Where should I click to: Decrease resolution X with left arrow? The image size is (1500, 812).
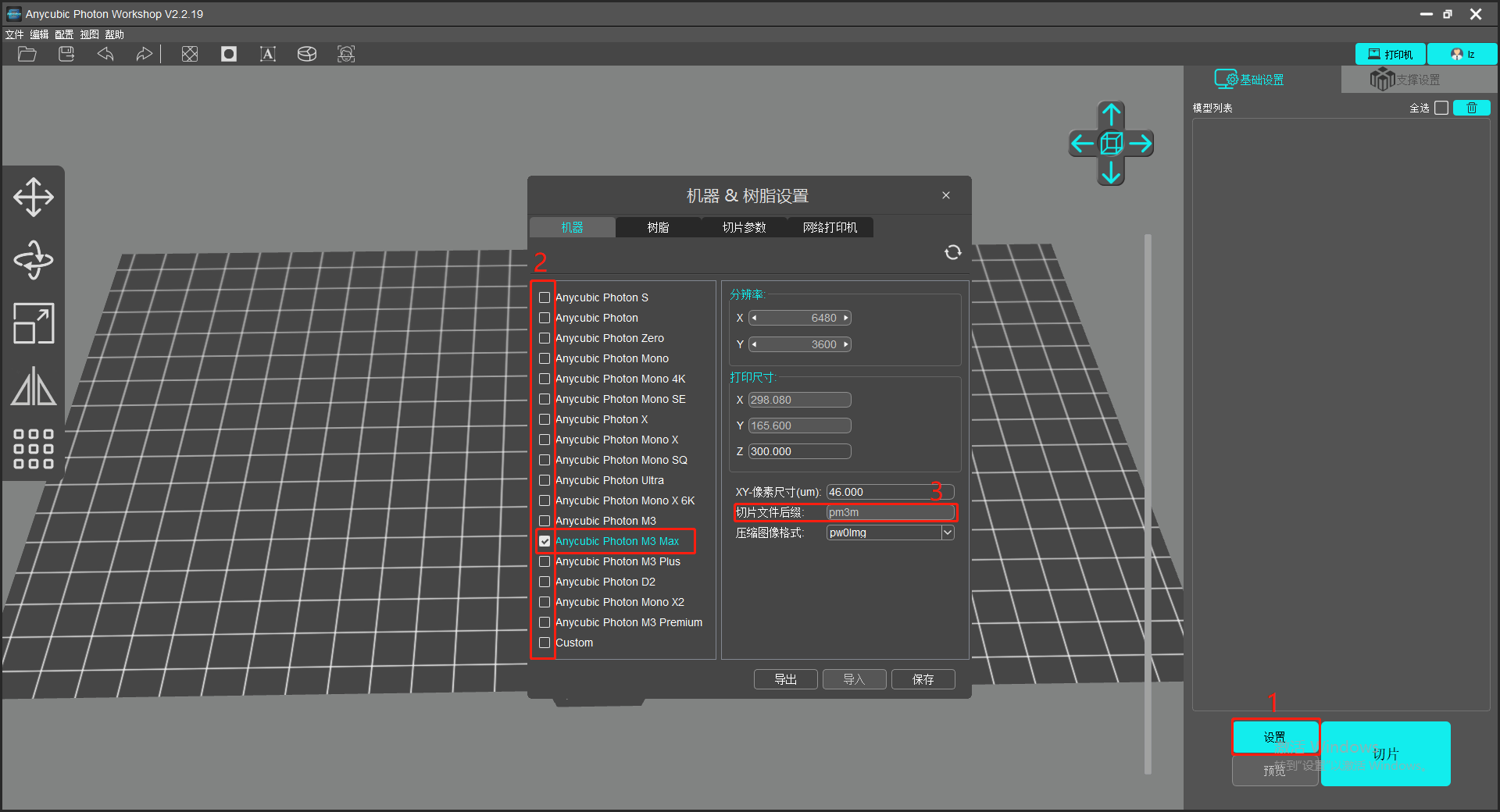coord(754,318)
